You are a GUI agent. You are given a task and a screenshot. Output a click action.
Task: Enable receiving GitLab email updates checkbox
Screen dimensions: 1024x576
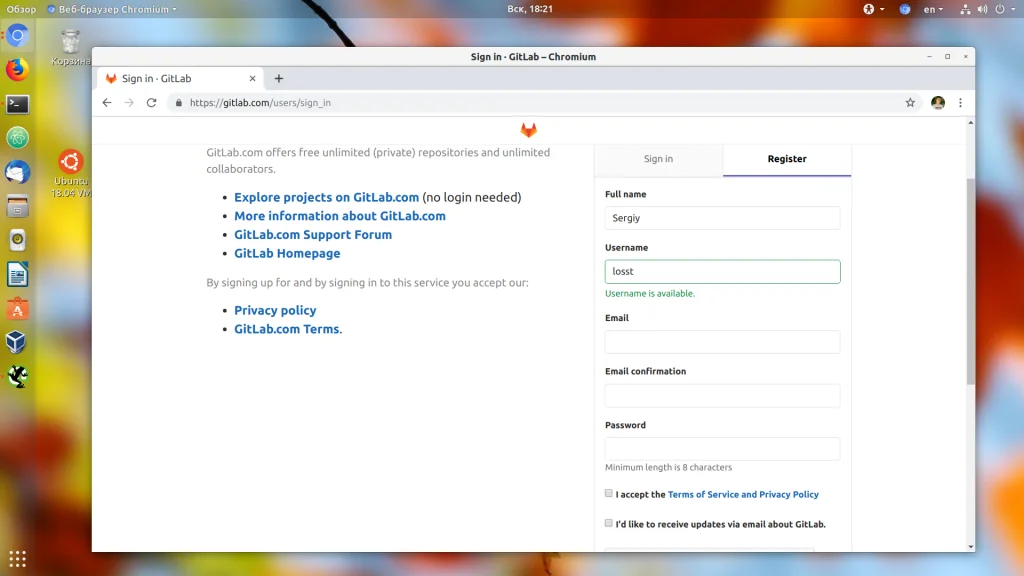(x=609, y=523)
